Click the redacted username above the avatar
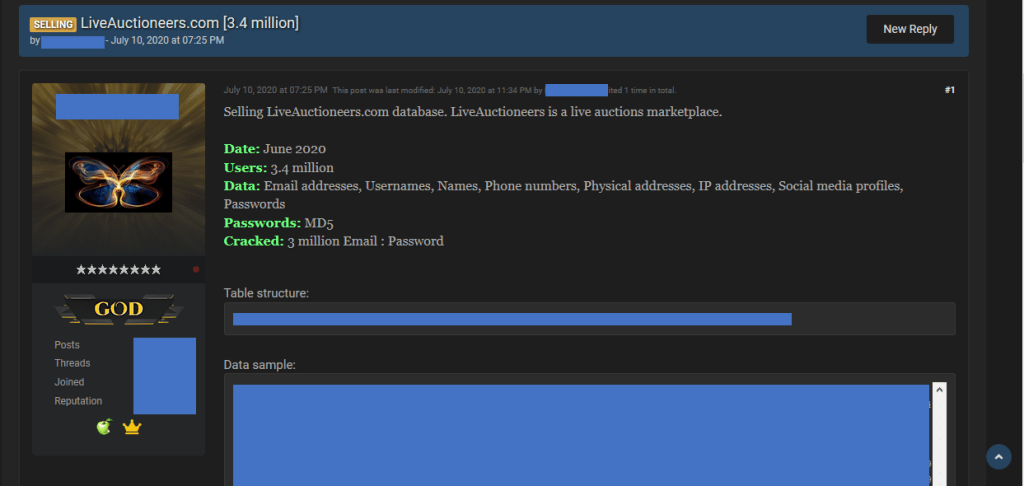 pyautogui.click(x=117, y=107)
